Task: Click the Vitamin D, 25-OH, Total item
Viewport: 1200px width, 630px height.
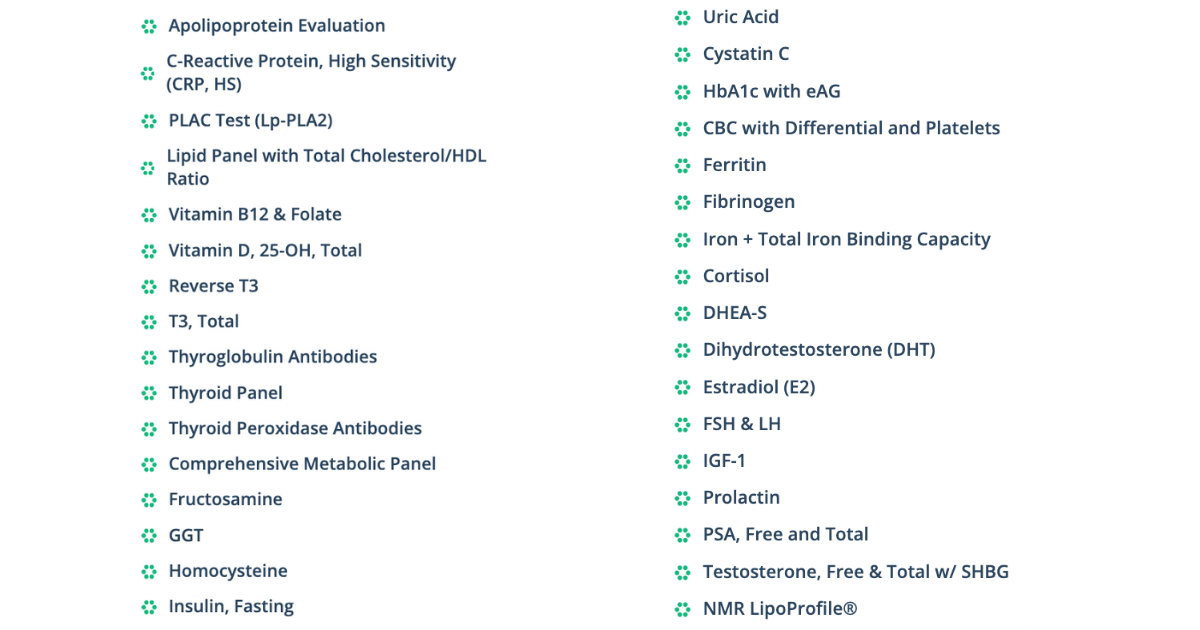Action: [265, 251]
